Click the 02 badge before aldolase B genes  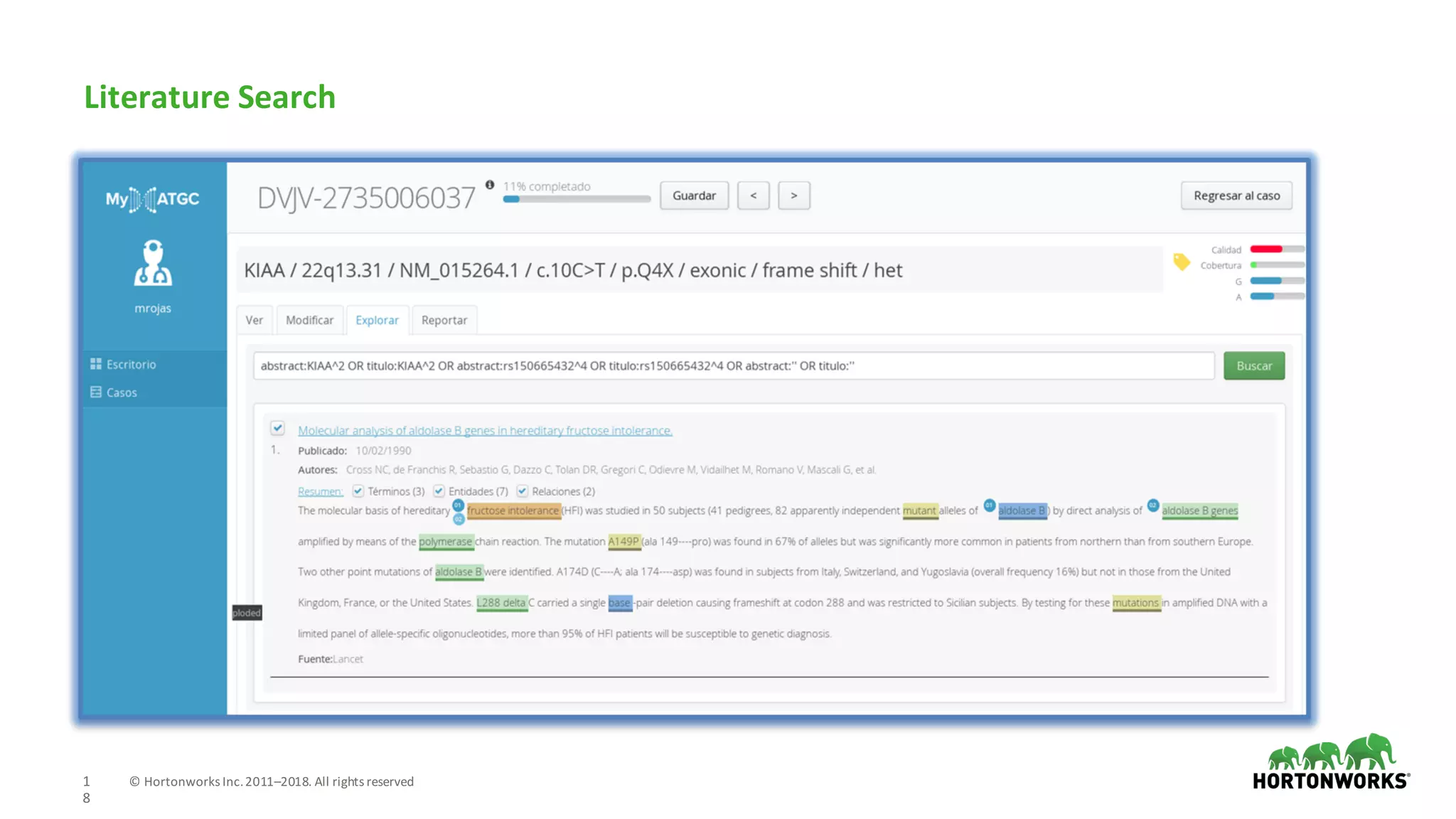1152,505
